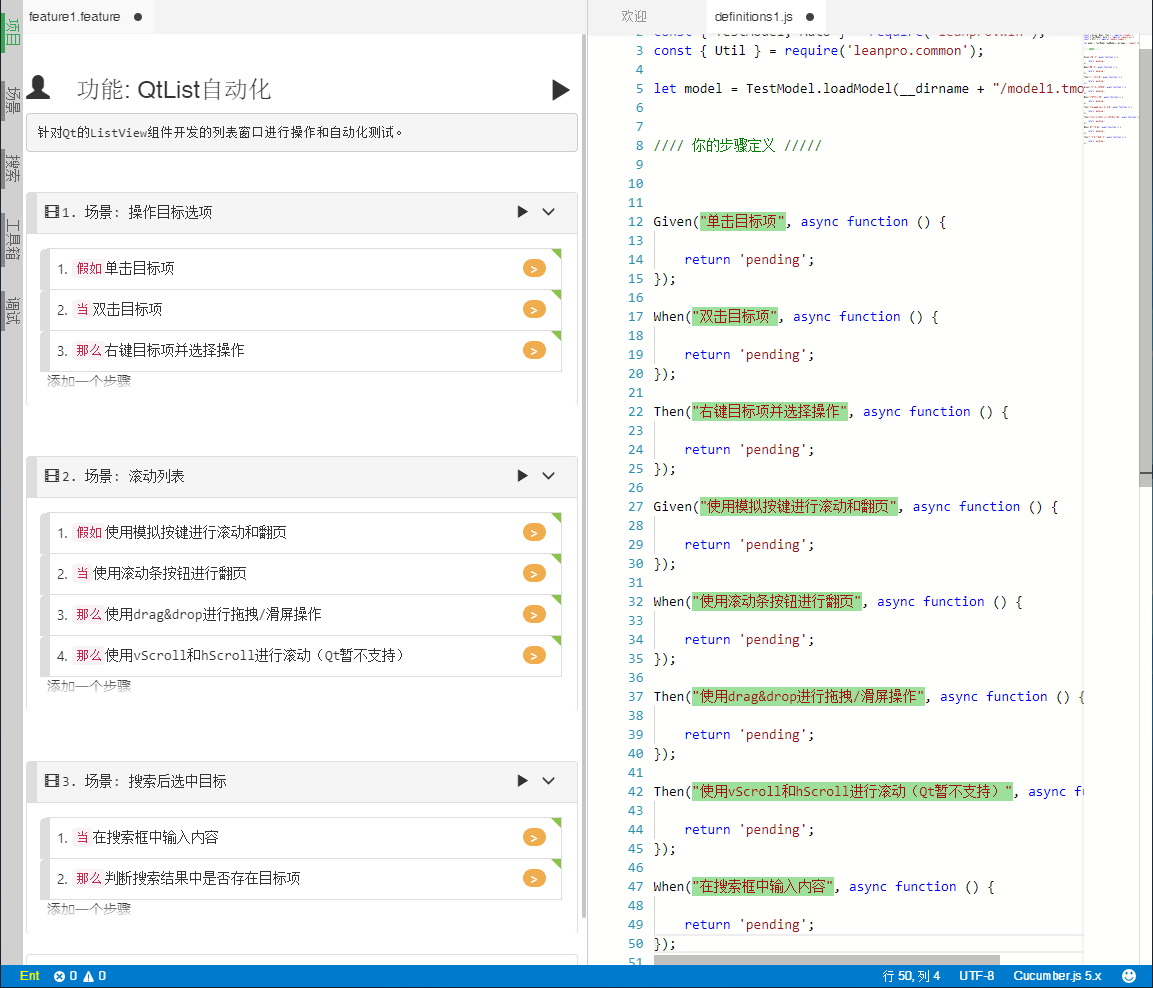Select step 假如 单击目标项
Image resolution: width=1153 pixels, height=988 pixels.
[301, 268]
